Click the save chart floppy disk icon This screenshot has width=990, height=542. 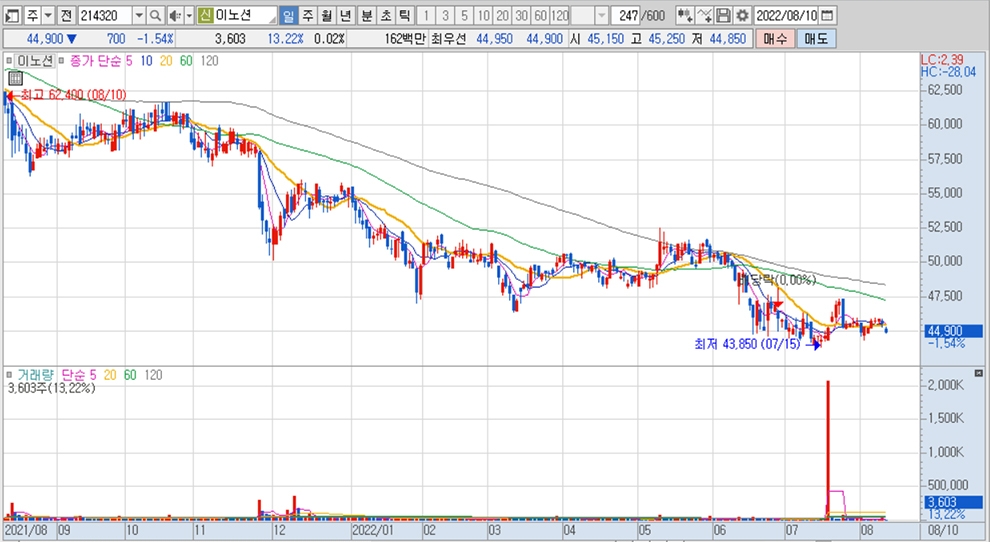coord(724,16)
